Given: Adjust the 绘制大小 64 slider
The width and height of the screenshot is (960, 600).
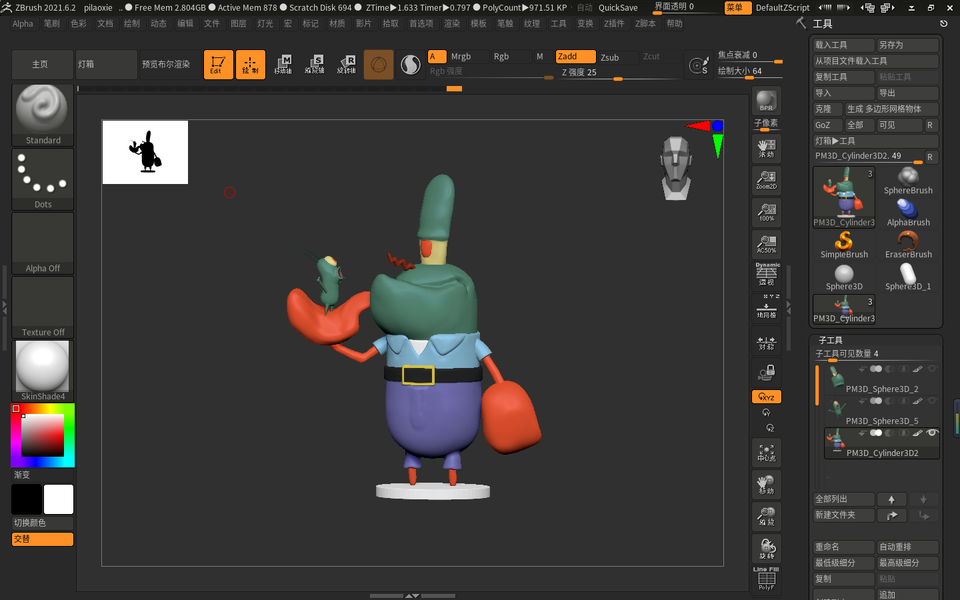Looking at the screenshot, I should [749, 71].
